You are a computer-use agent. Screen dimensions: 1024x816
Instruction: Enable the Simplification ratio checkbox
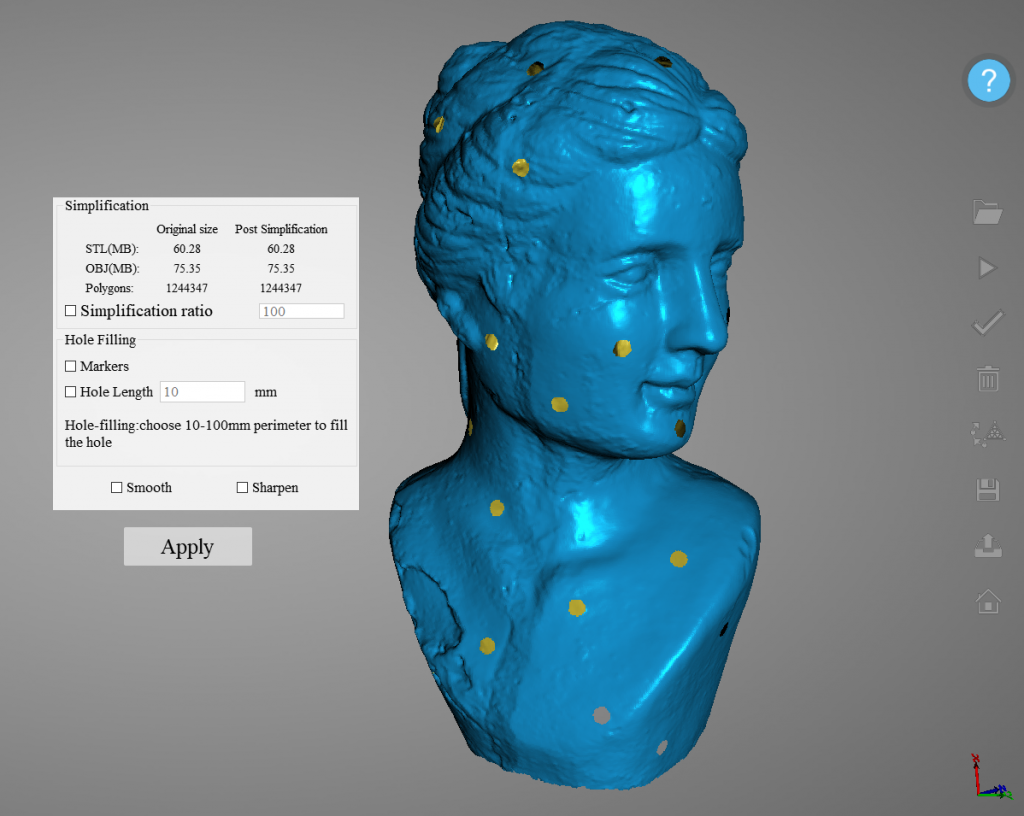click(70, 311)
